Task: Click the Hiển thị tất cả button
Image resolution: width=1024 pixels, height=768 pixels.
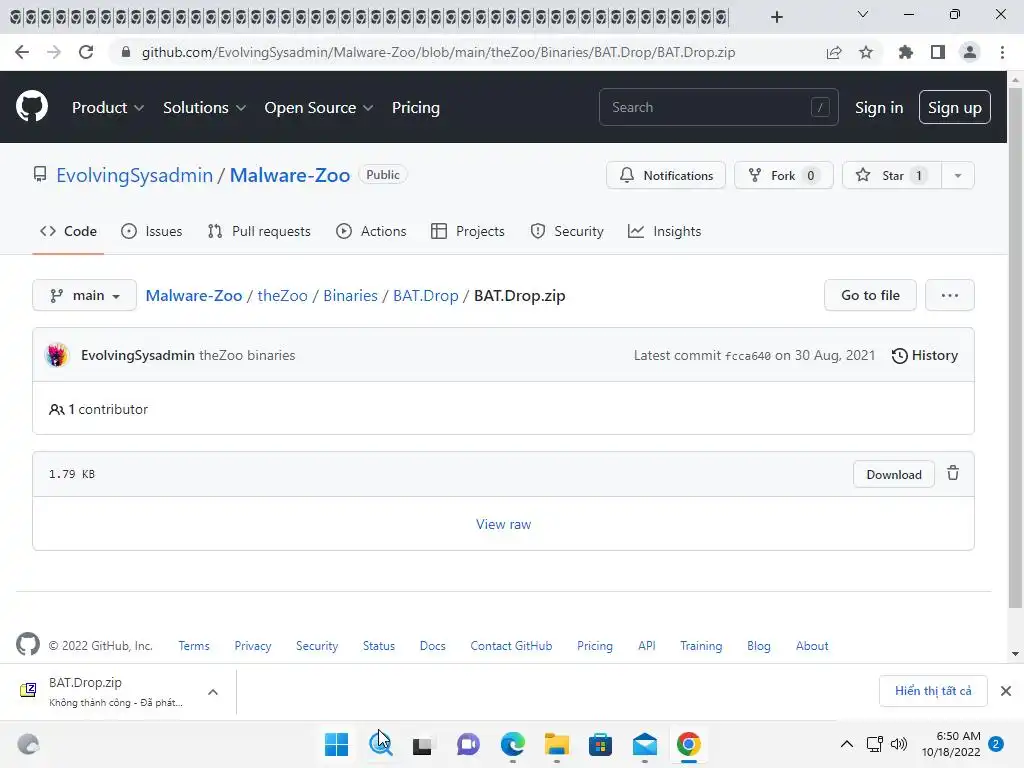Action: 933,691
